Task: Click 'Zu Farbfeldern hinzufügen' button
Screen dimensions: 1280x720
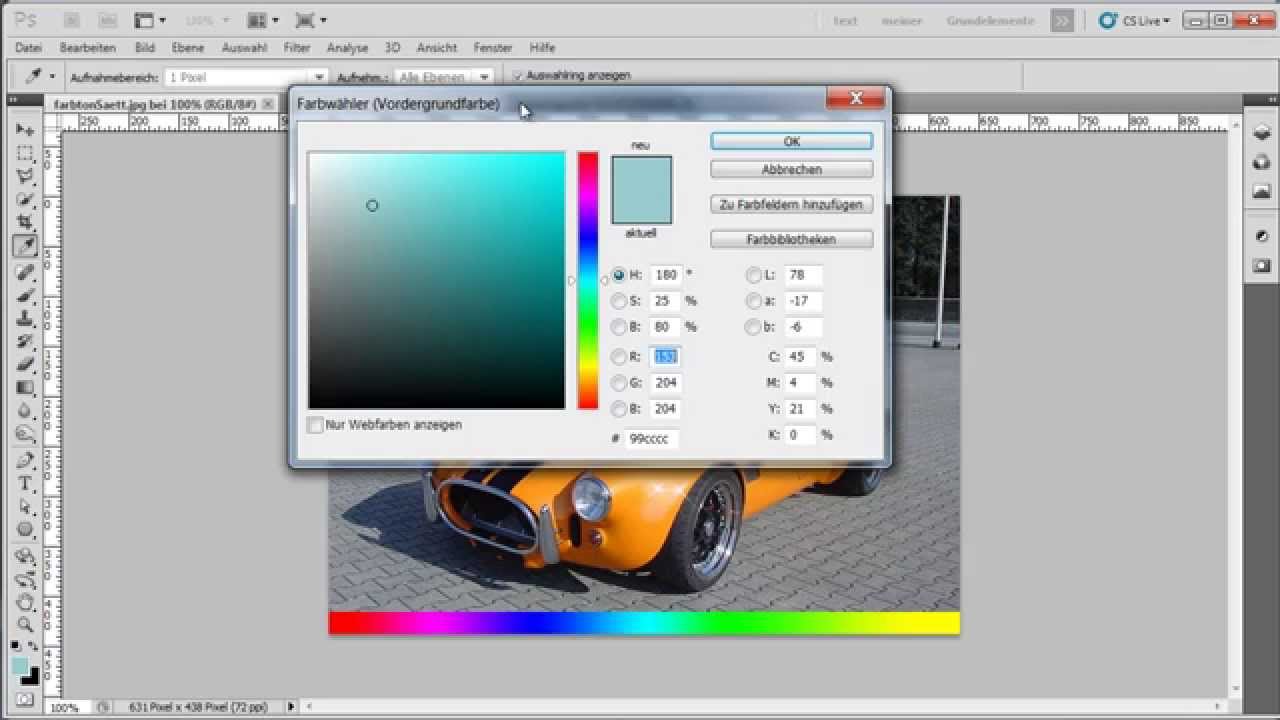Action: 792,205
